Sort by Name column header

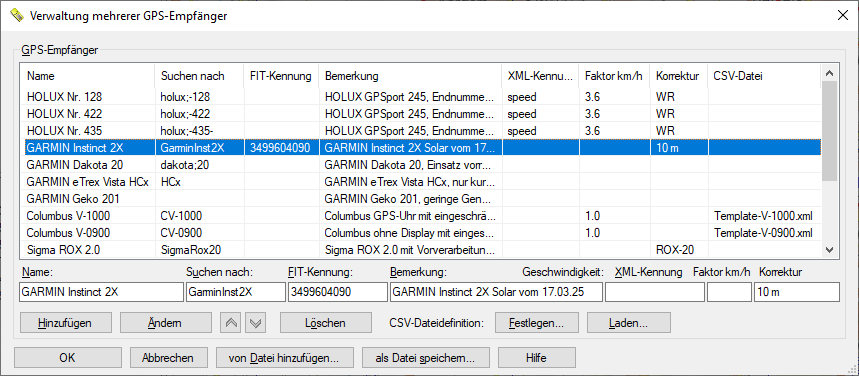(x=88, y=76)
